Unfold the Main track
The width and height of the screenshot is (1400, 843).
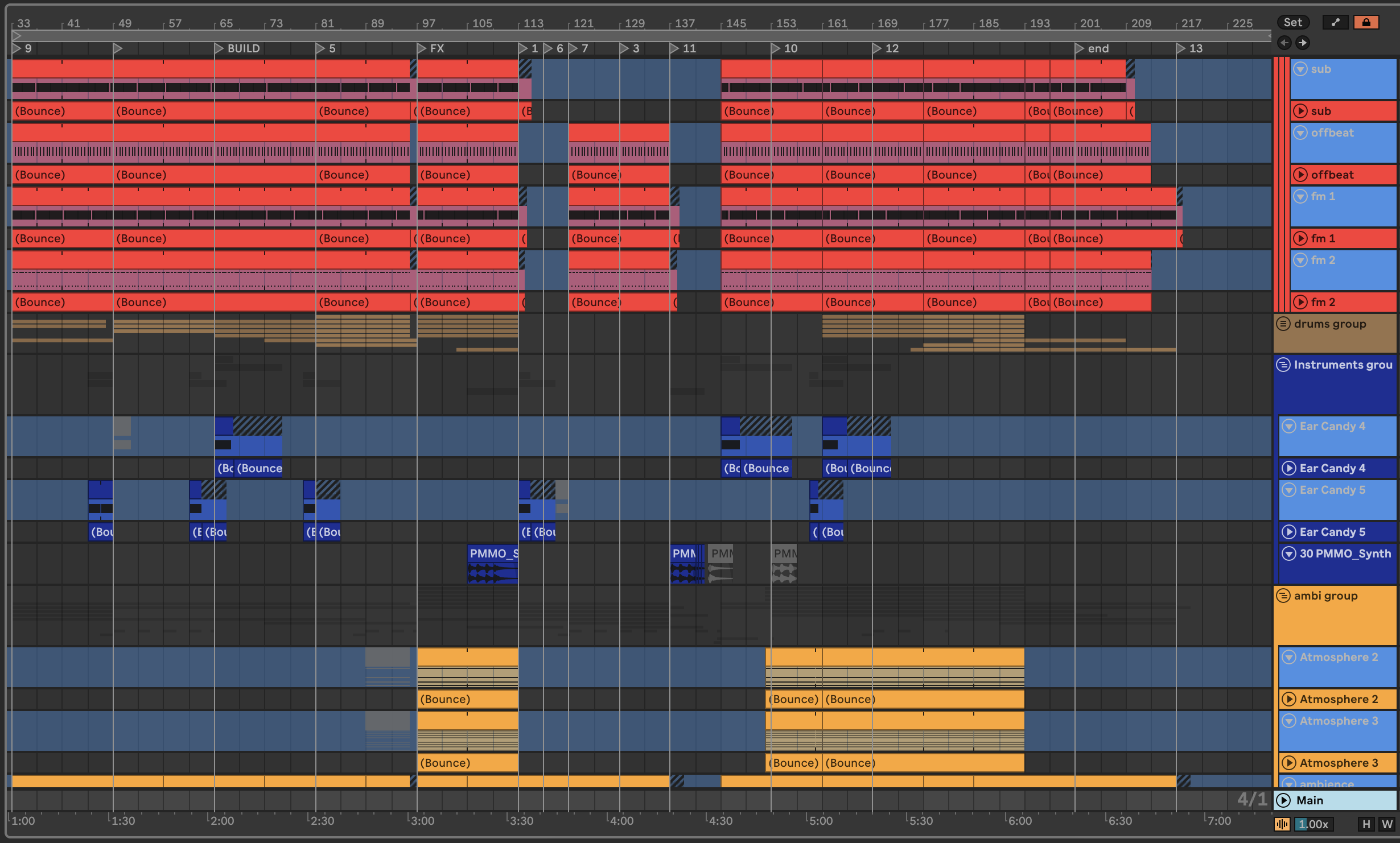(x=1283, y=801)
